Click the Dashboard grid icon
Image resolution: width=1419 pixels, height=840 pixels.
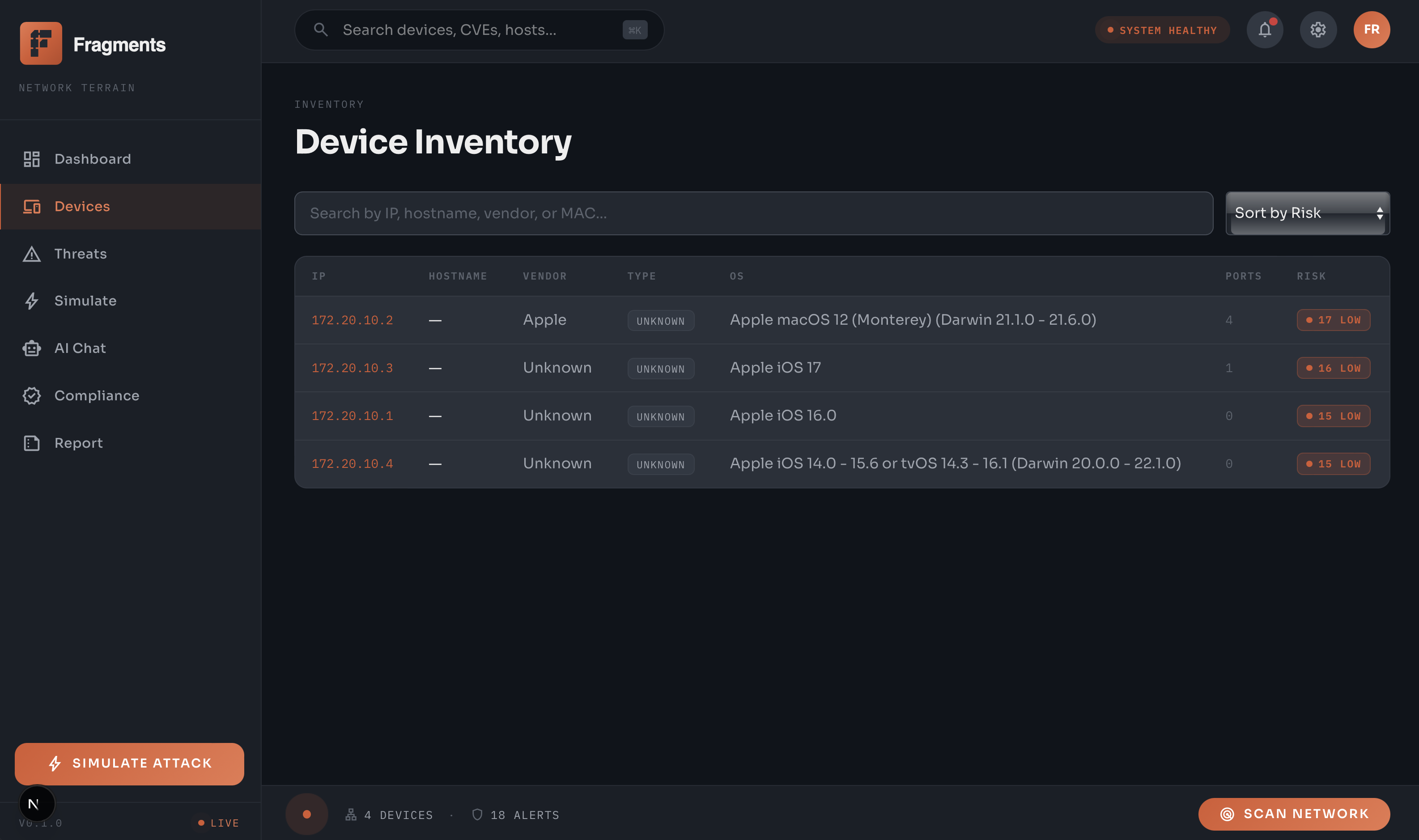[32, 159]
